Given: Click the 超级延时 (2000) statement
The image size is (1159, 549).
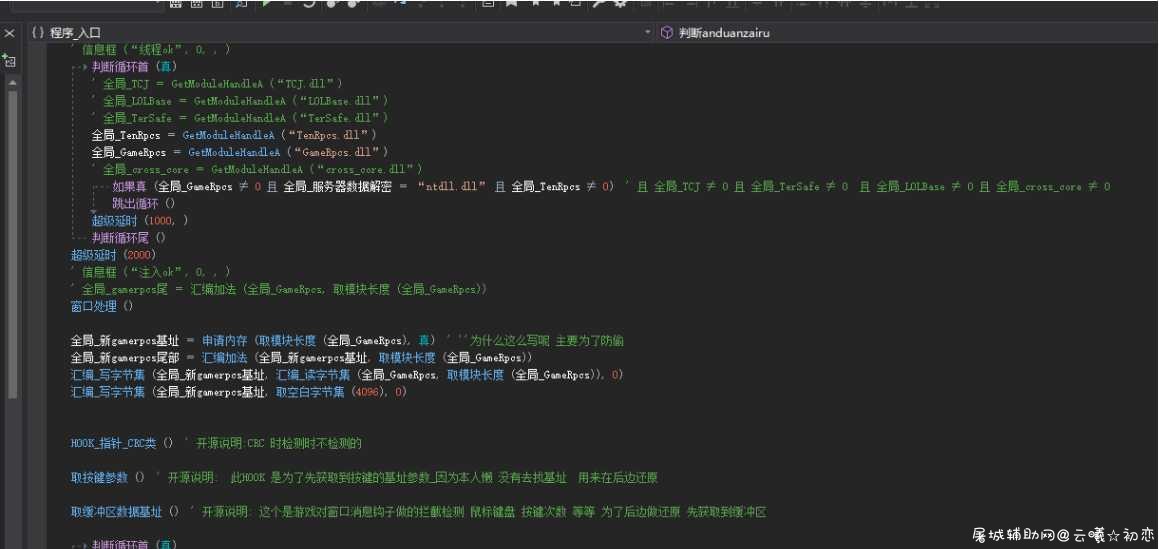Looking at the screenshot, I should [x=113, y=254].
